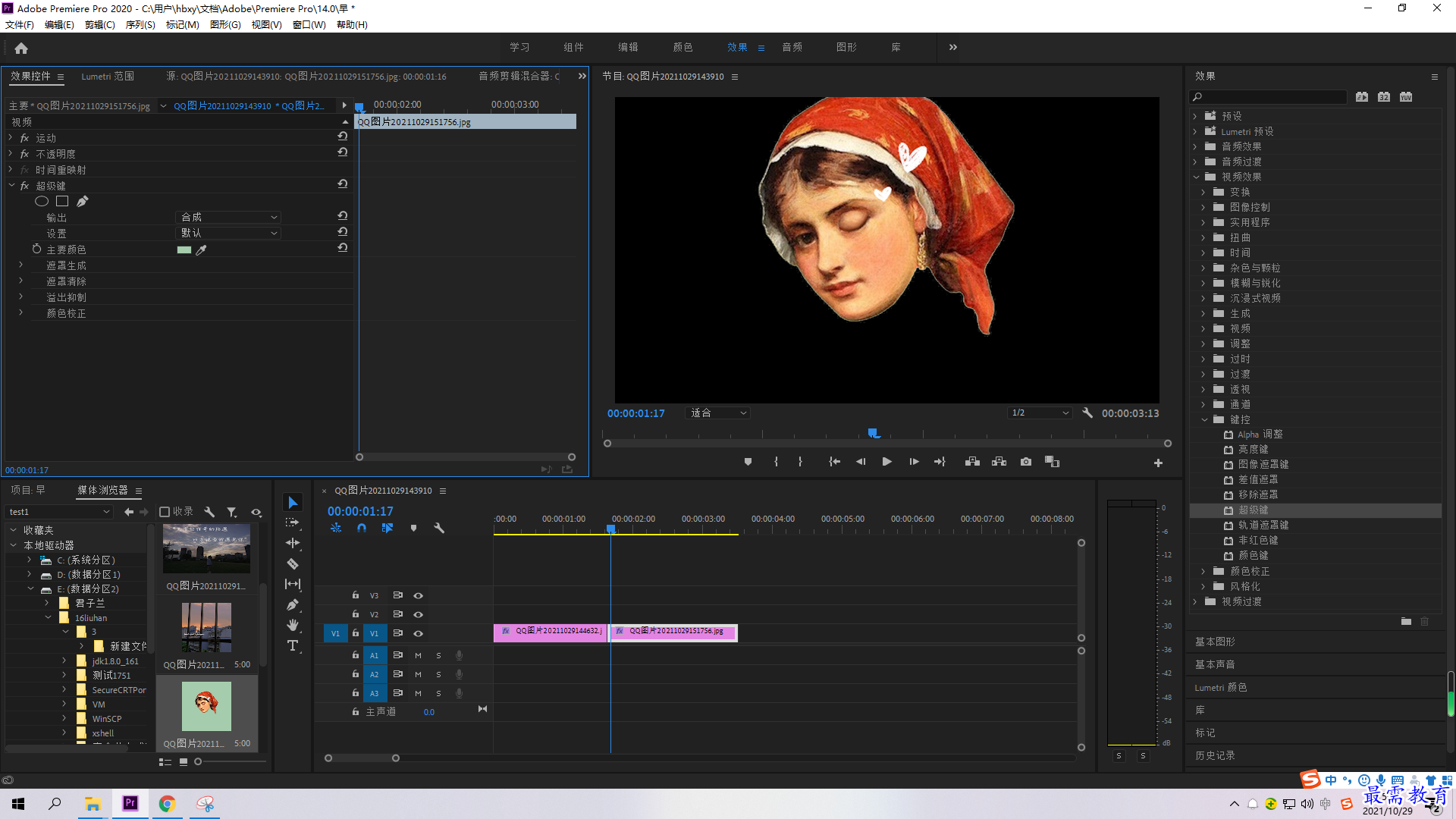The image size is (1456, 819).
Task: Select the Selection tool arrow
Action: [293, 503]
